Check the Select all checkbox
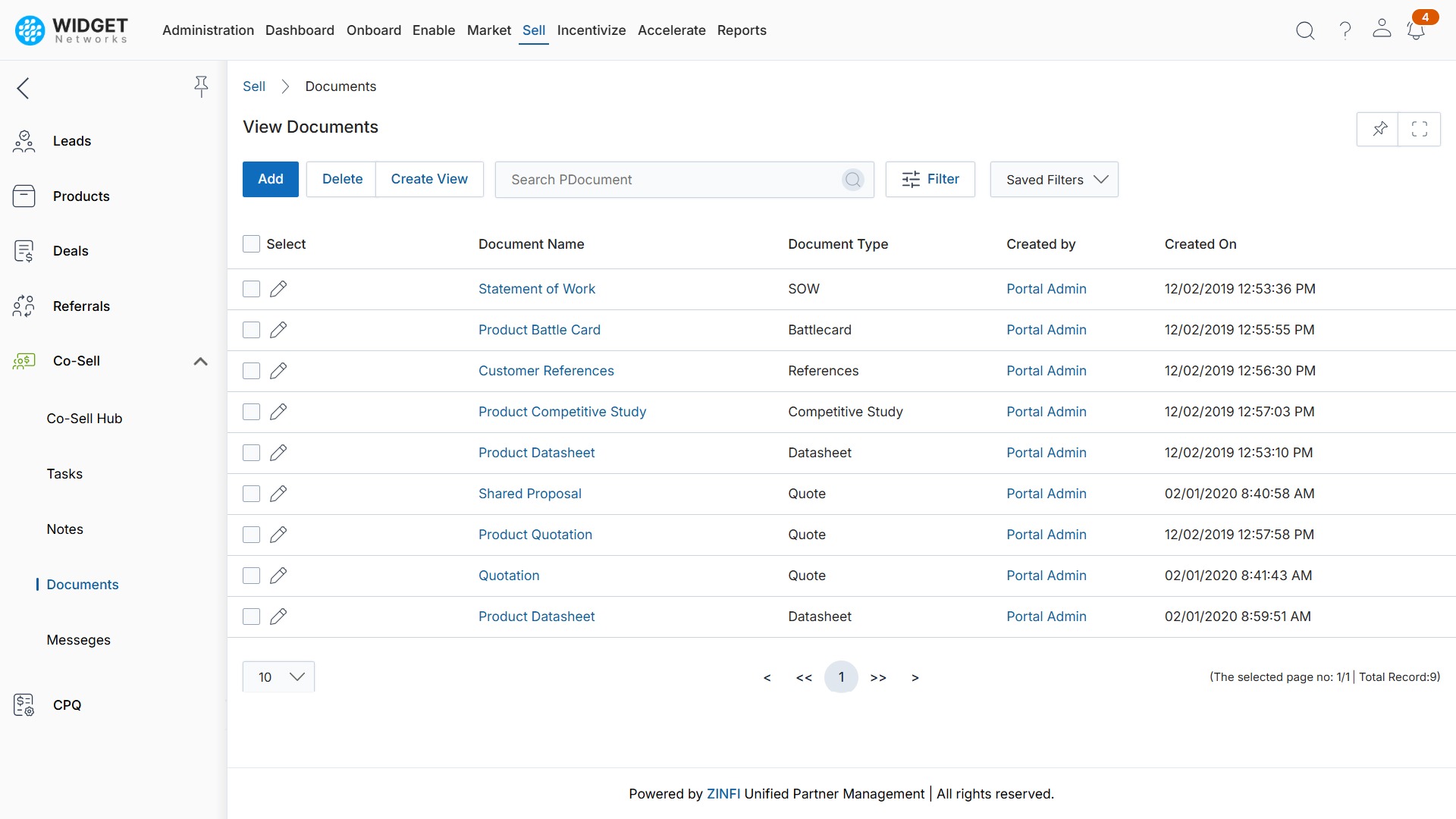 [x=251, y=244]
